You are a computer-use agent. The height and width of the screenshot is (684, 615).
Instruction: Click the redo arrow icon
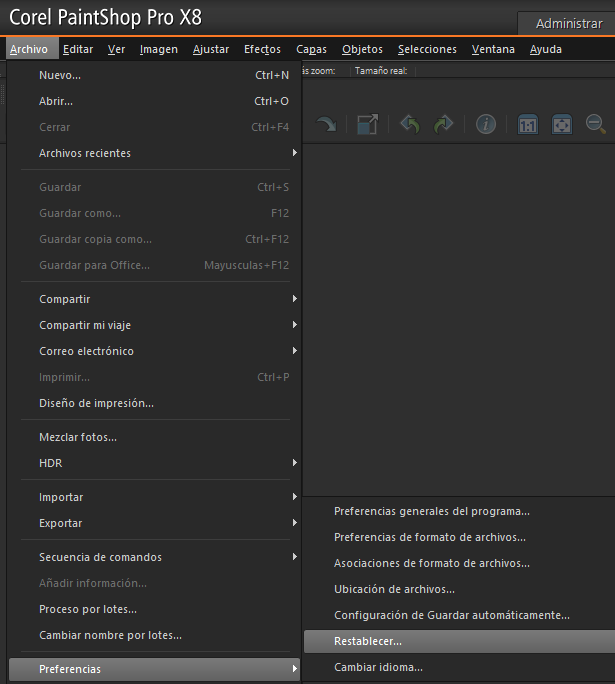click(443, 124)
